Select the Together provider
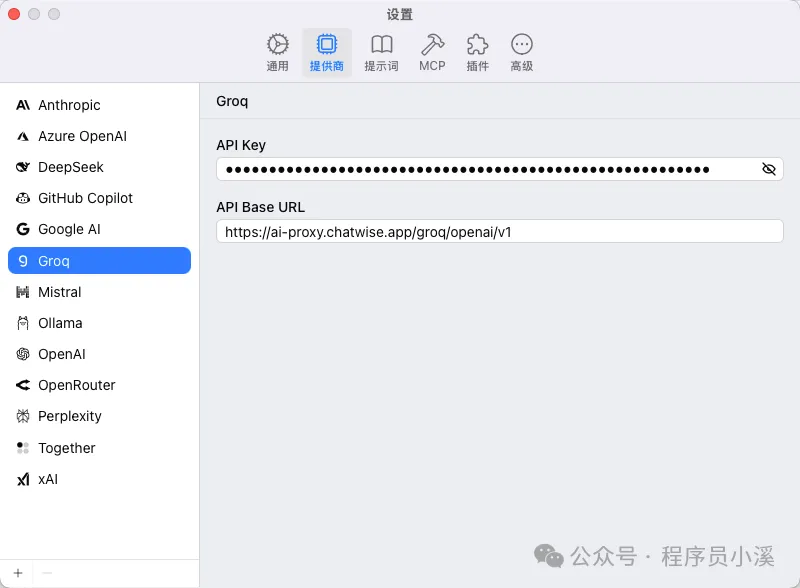 click(x=99, y=448)
